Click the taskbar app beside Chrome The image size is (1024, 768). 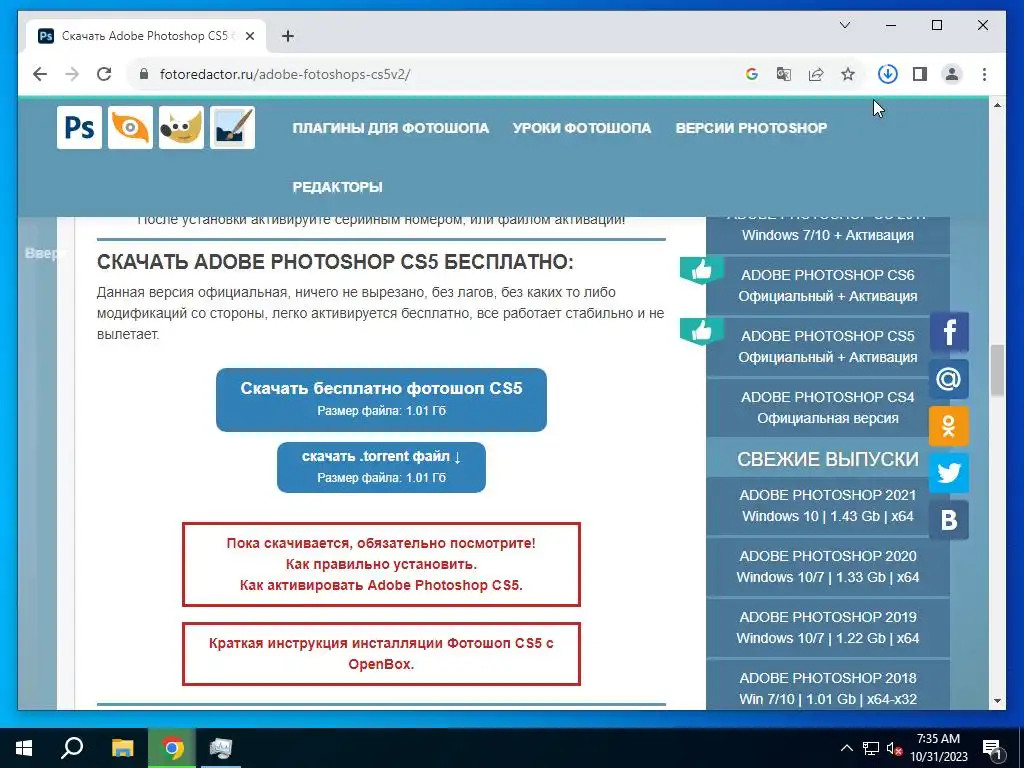click(221, 748)
